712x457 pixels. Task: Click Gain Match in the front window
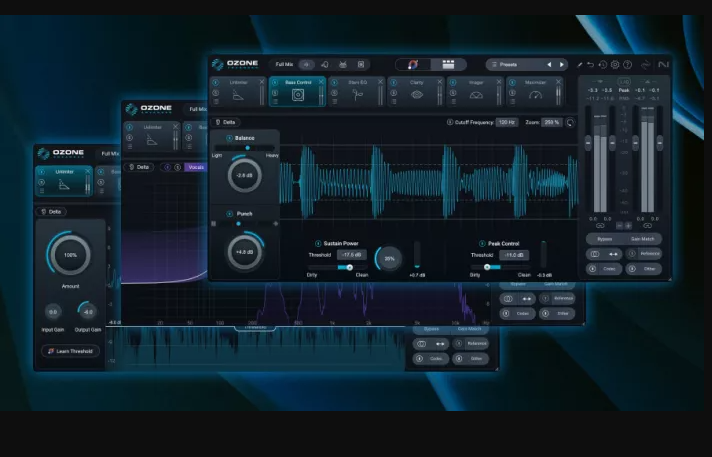point(643,239)
